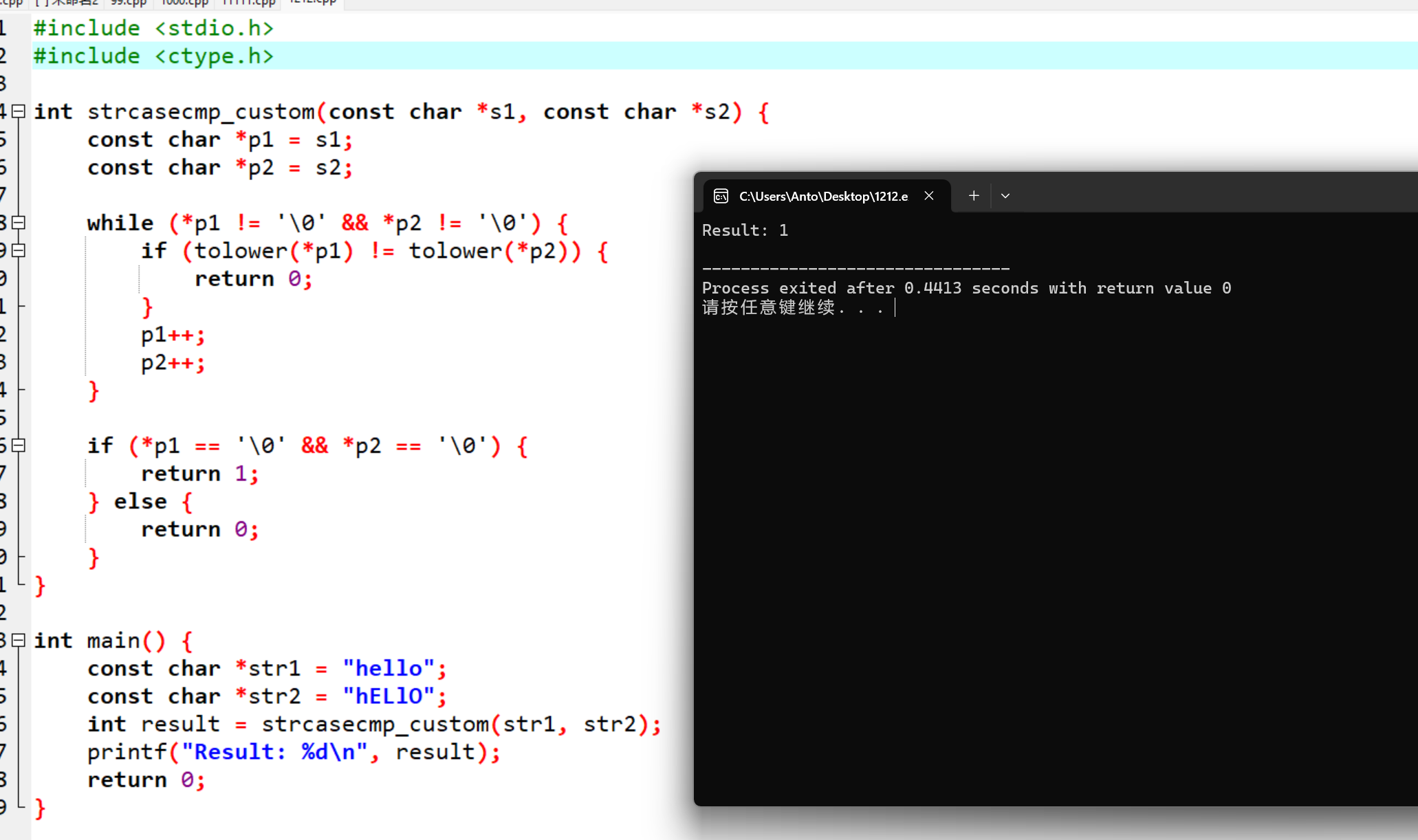Image resolution: width=1418 pixels, height=840 pixels.
Task: Click the console icon on terminal tab
Action: tap(721, 197)
